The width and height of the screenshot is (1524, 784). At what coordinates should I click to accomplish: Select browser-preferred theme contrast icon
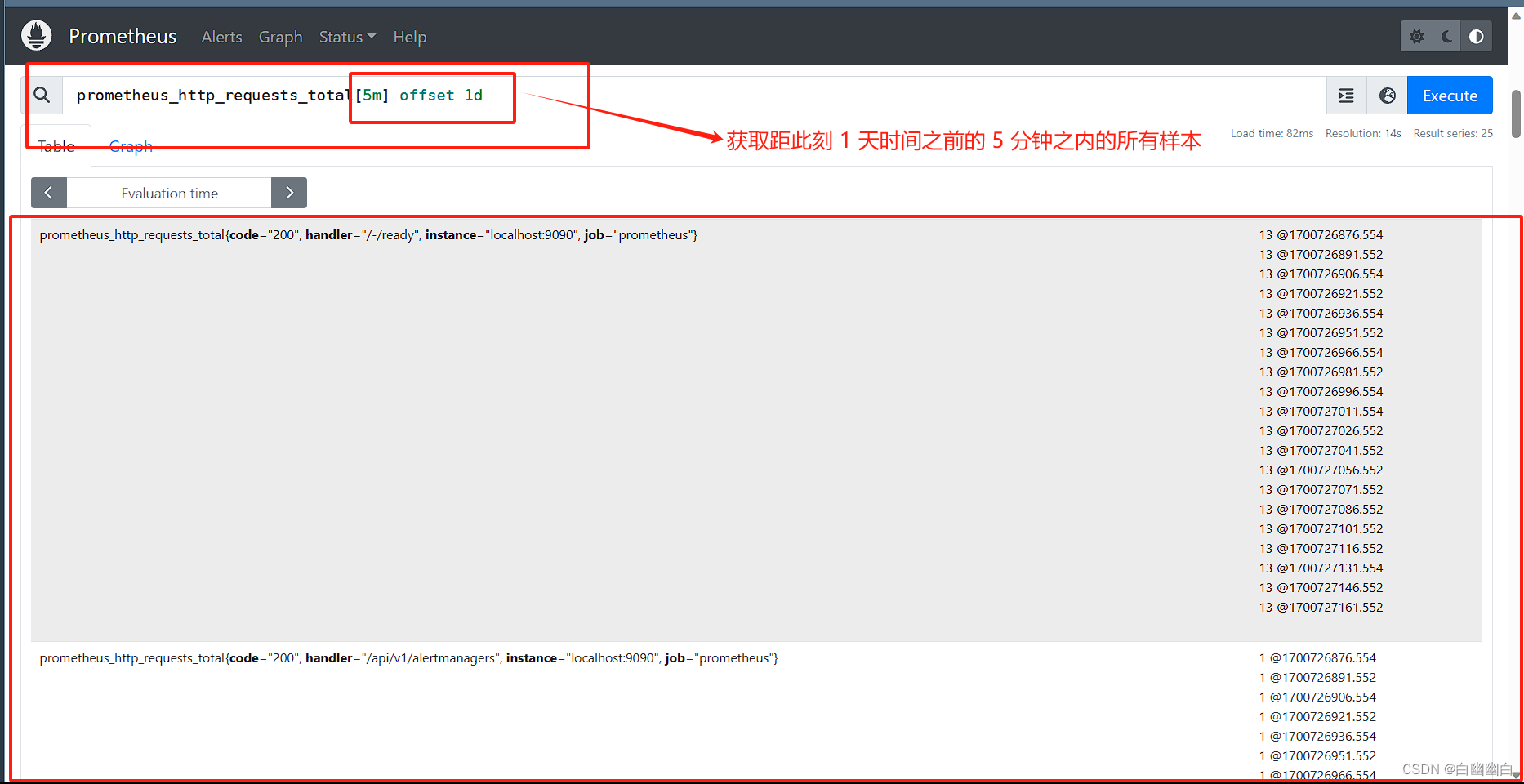(x=1477, y=37)
